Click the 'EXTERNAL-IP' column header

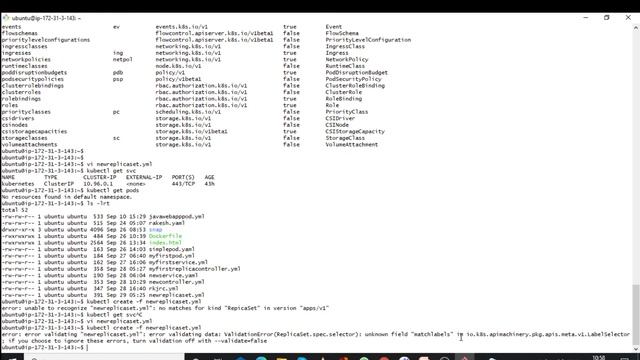[144, 178]
